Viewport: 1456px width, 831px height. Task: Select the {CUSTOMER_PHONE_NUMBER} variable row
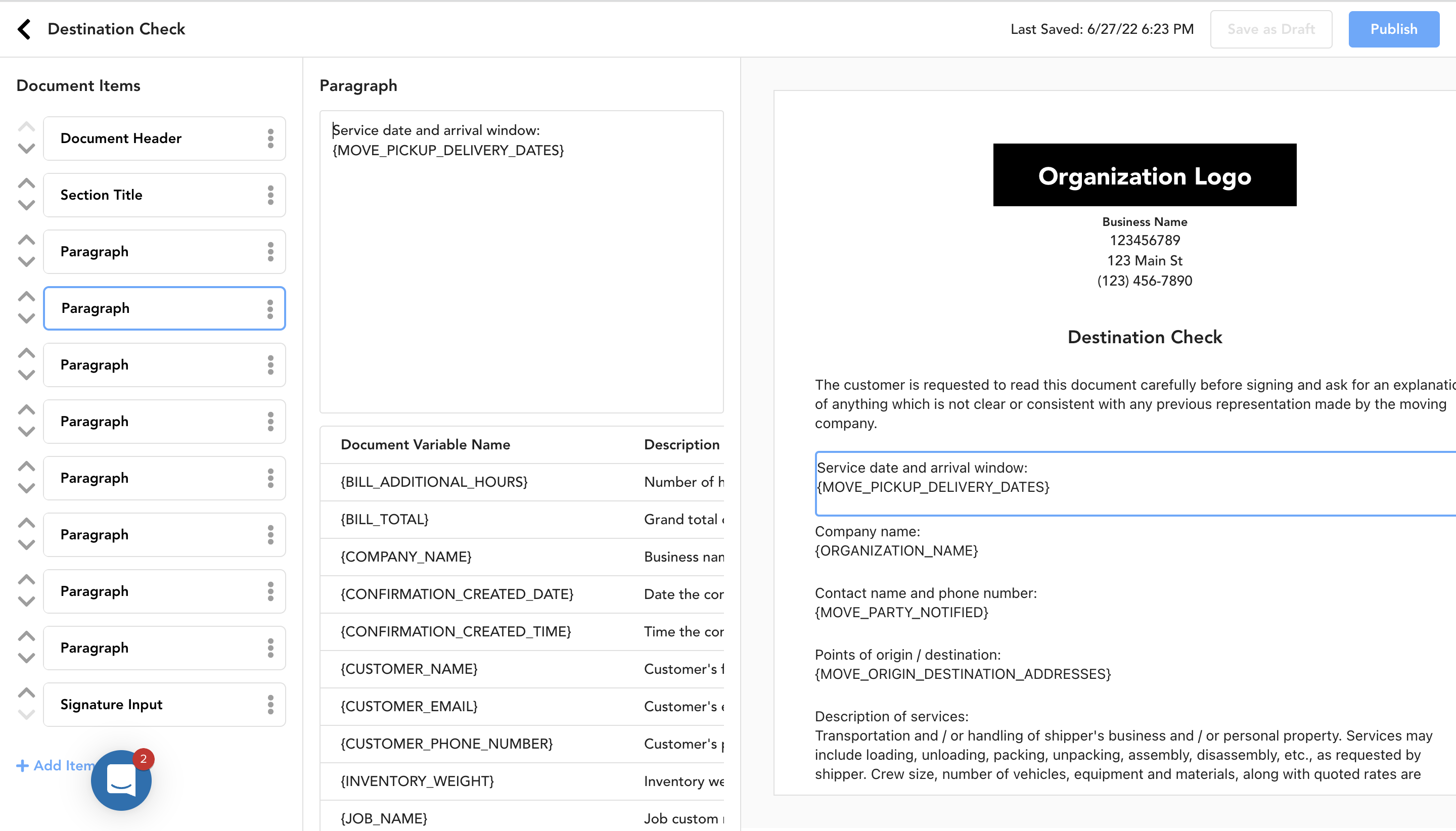[522, 744]
